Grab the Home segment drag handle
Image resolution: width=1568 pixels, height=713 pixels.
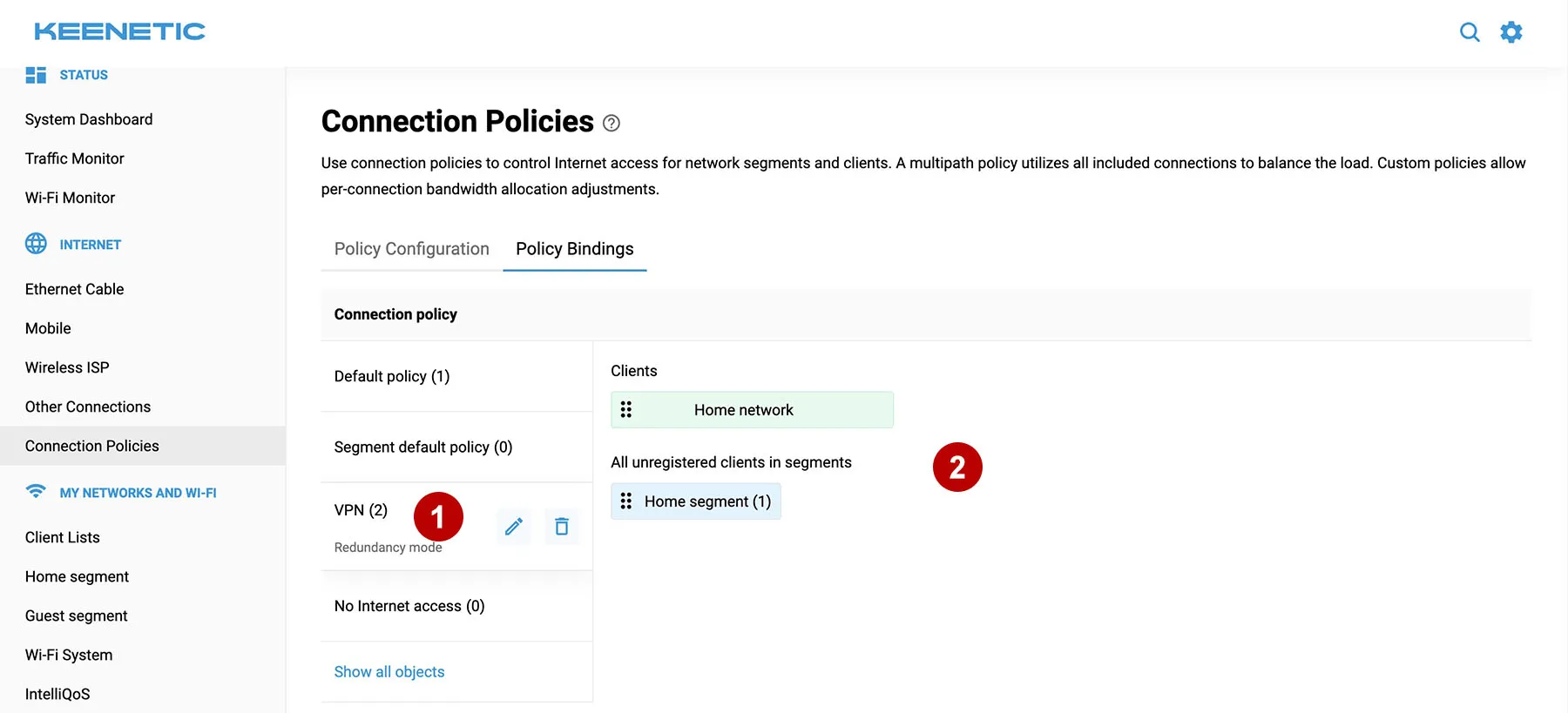[x=626, y=501]
